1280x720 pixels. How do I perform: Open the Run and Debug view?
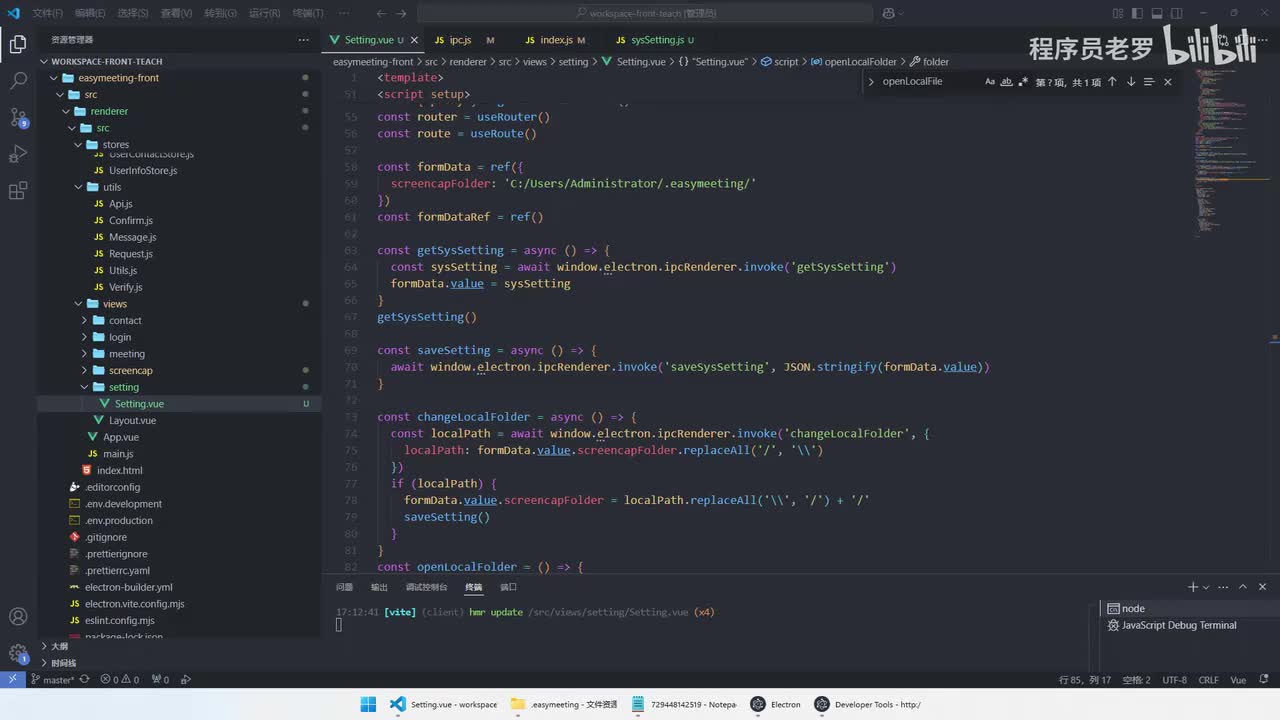tap(18, 154)
